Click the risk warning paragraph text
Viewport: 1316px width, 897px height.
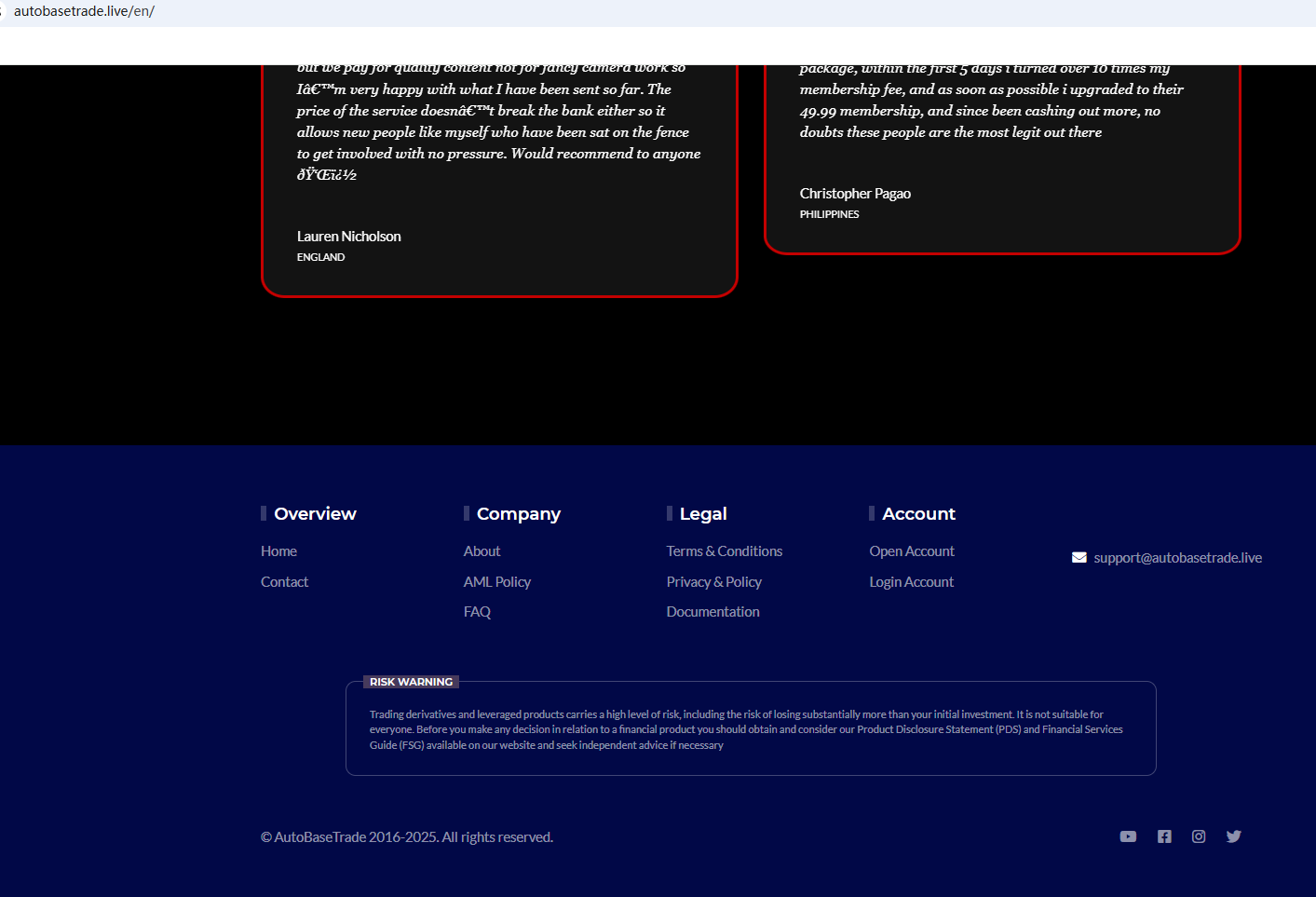746,729
